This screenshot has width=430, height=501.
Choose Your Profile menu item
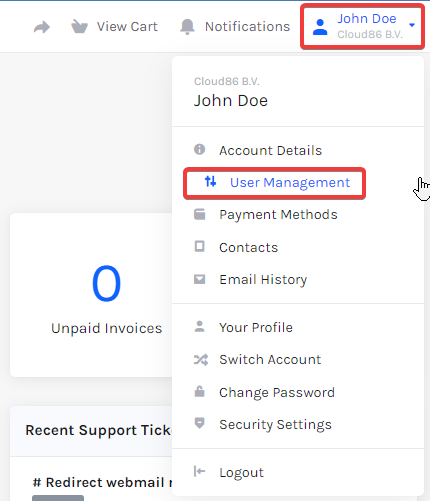[256, 328]
